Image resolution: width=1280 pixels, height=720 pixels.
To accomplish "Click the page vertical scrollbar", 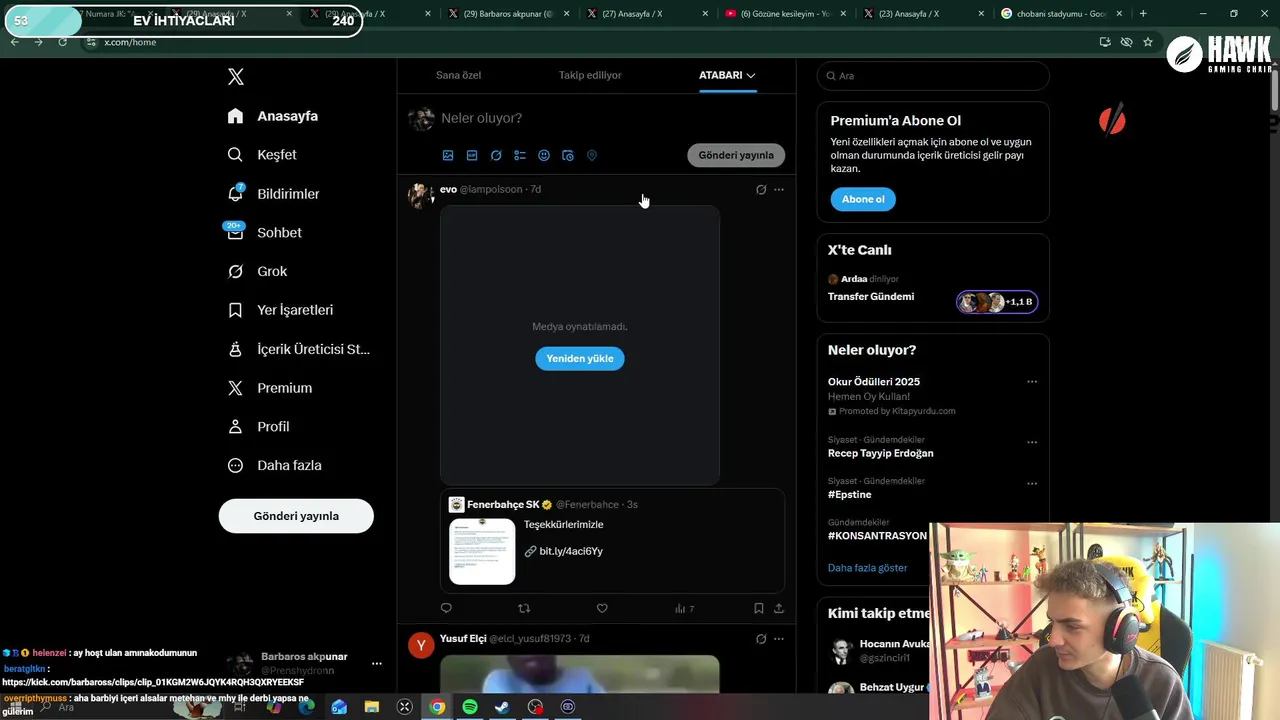I will (x=1275, y=90).
